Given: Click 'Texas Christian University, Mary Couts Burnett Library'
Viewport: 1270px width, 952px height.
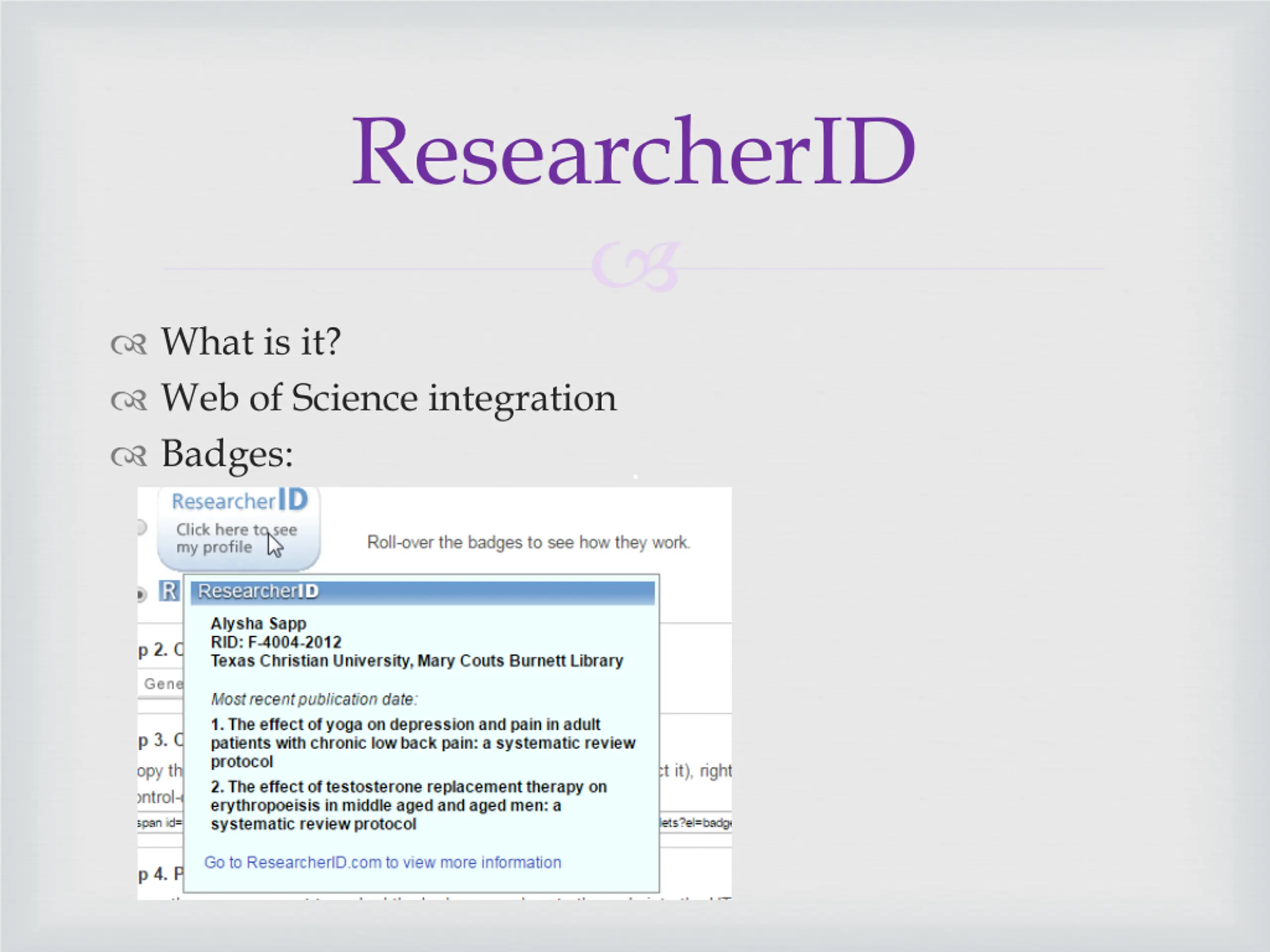Looking at the screenshot, I should [417, 661].
